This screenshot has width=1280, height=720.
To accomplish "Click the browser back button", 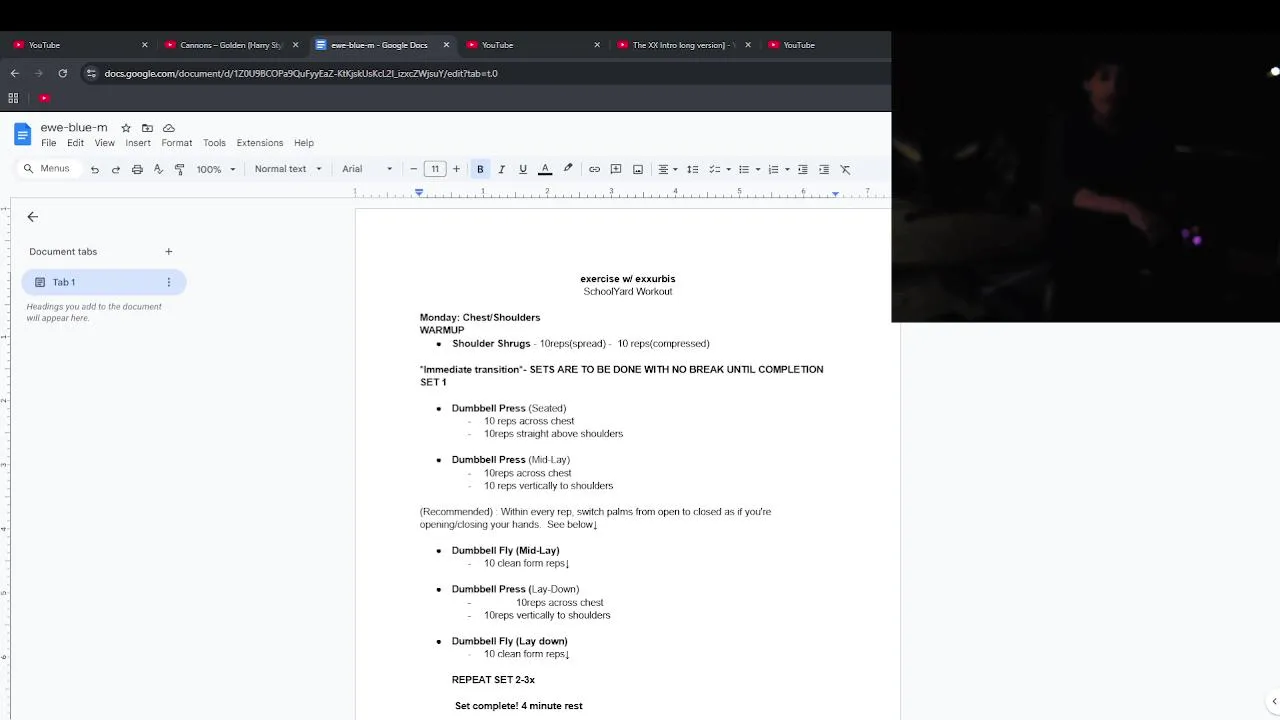I will click(15, 73).
